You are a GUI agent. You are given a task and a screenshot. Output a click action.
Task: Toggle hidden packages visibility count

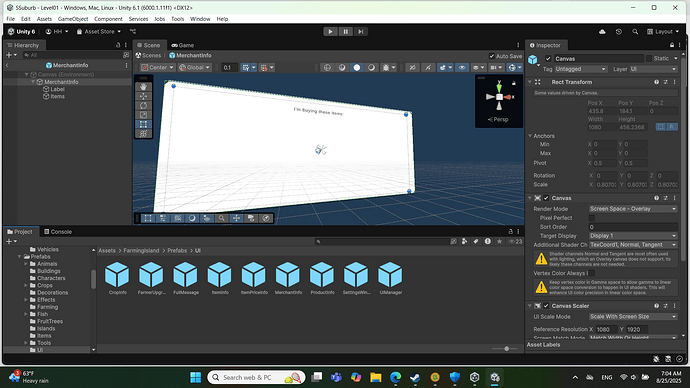[x=515, y=241]
